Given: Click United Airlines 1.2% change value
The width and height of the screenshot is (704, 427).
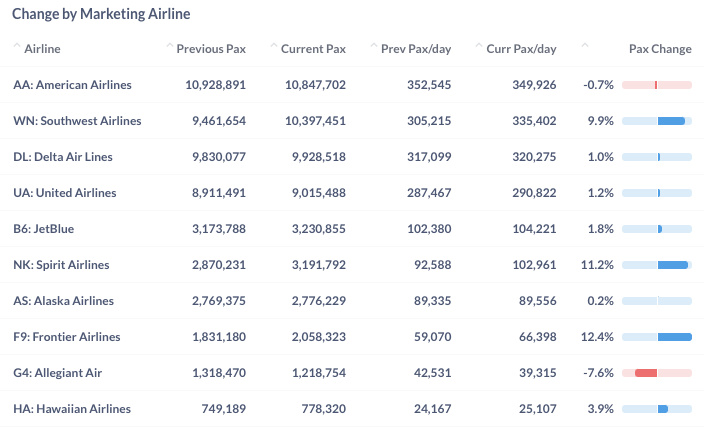Looking at the screenshot, I should 600,193.
